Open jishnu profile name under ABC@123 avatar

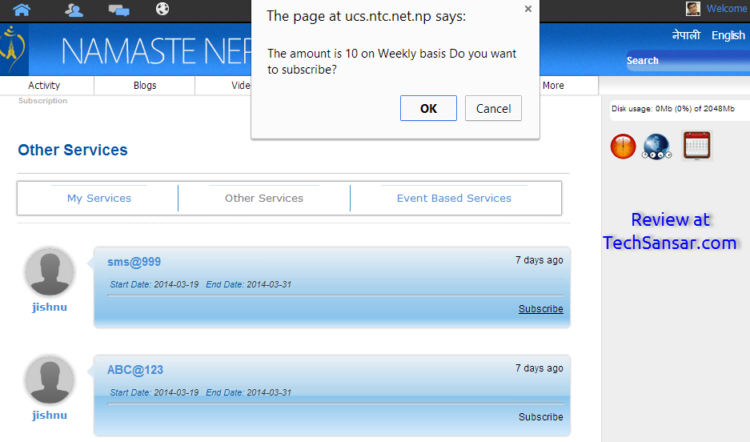click(50, 415)
